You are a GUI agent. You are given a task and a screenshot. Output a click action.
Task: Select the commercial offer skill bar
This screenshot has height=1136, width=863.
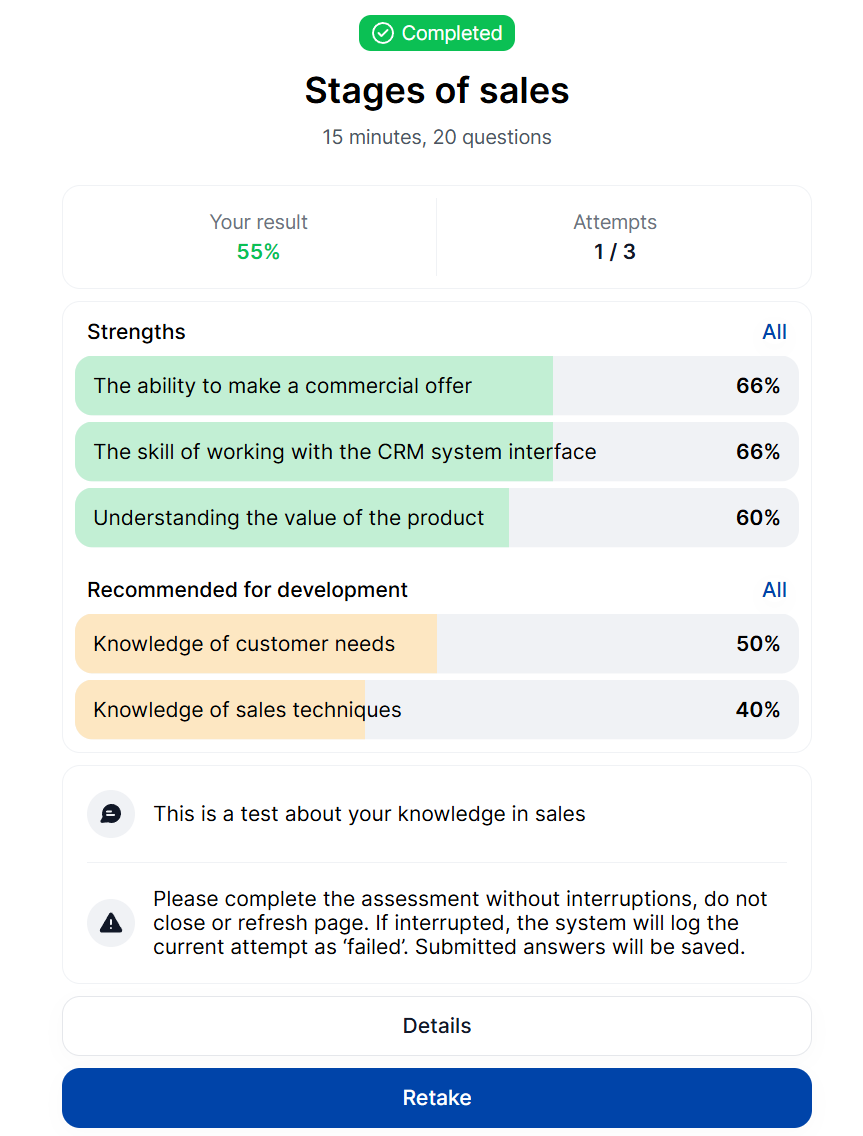click(x=437, y=385)
